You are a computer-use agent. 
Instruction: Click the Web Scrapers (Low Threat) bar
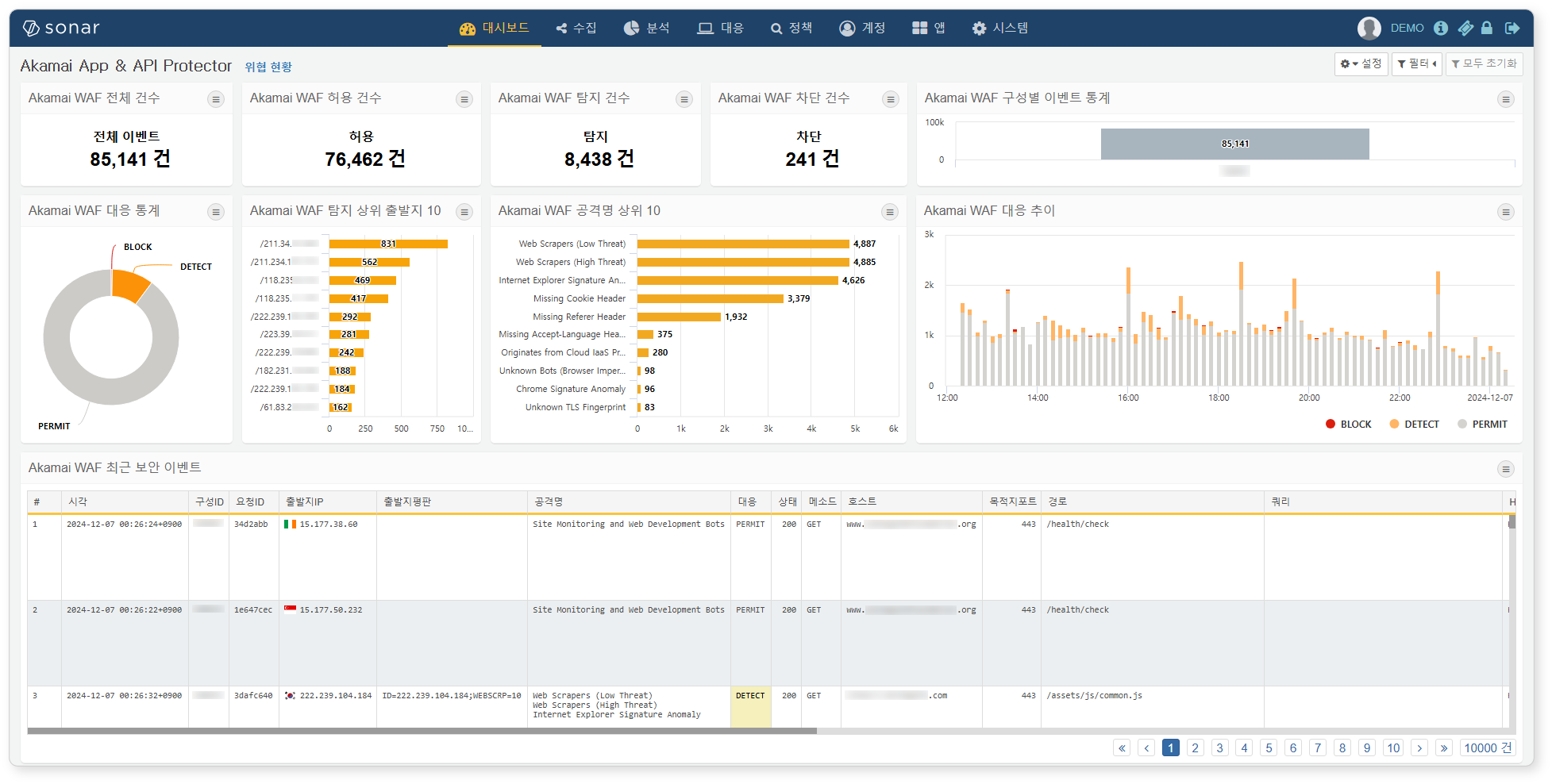[x=743, y=244]
